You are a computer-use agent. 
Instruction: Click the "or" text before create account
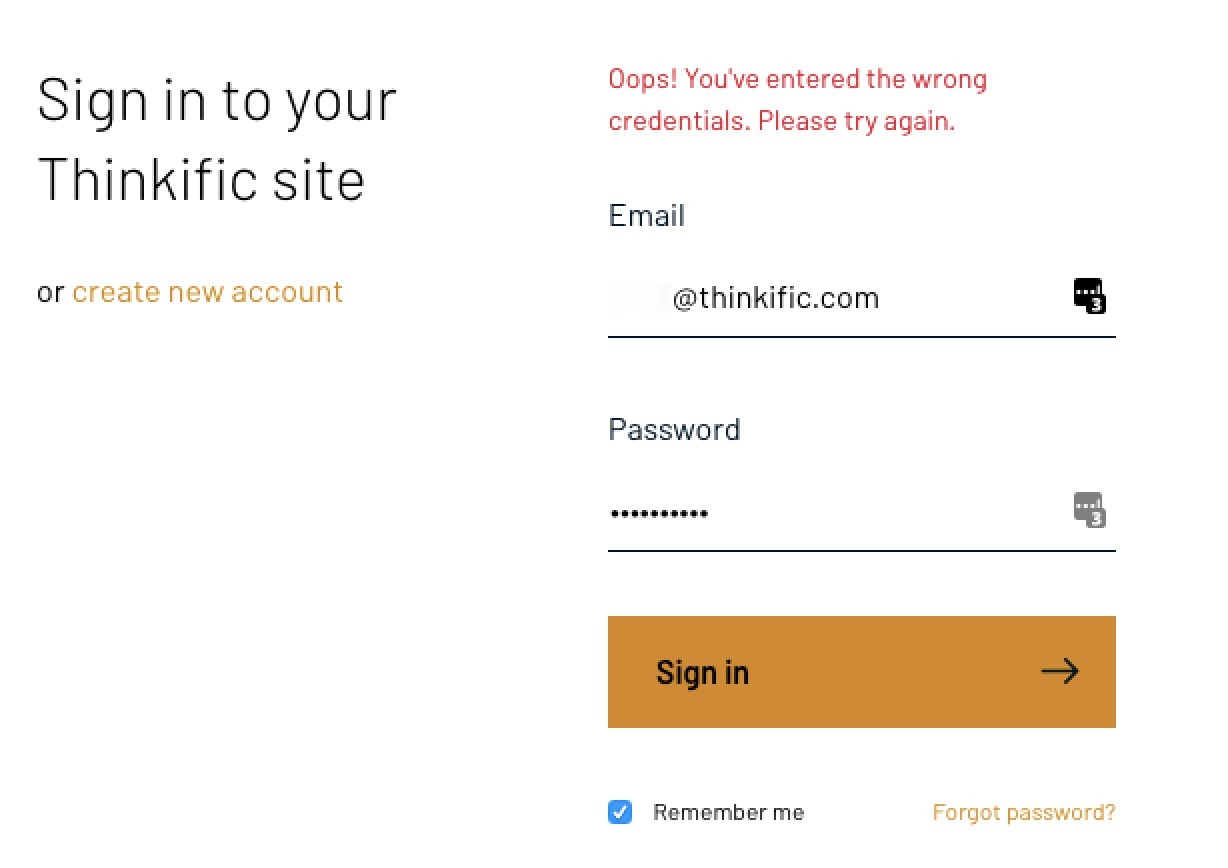click(50, 293)
